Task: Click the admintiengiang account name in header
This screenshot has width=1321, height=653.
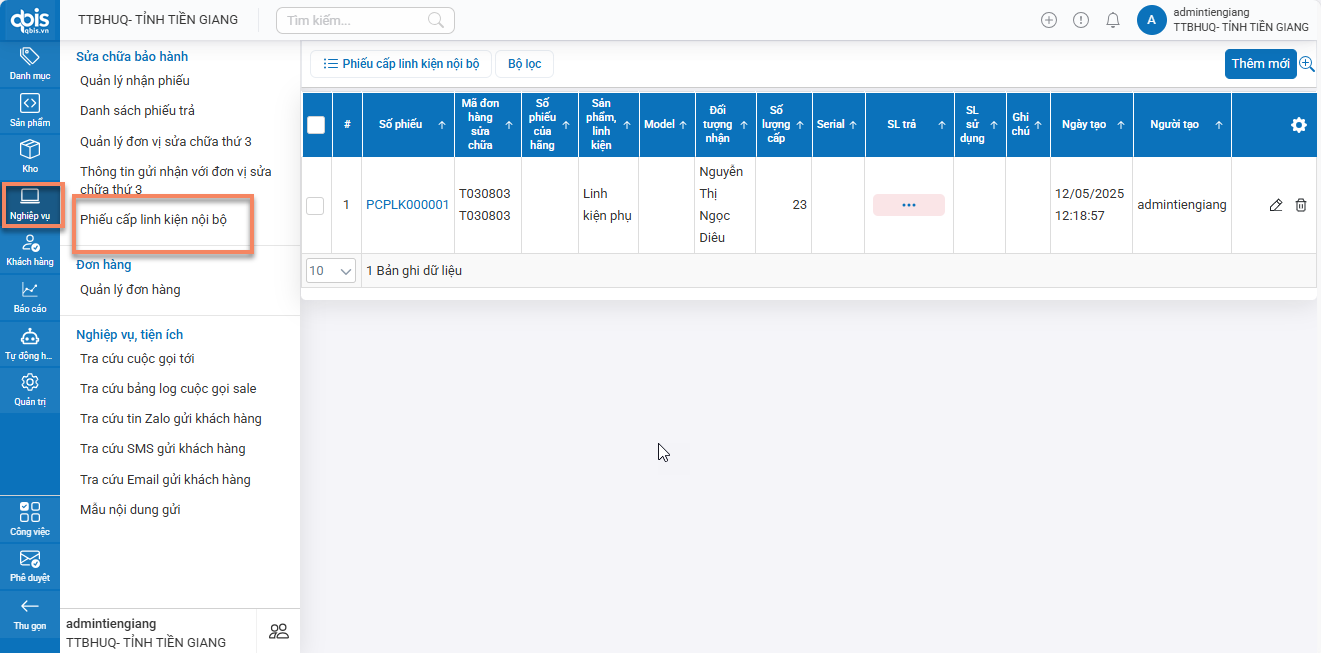Action: (1211, 12)
